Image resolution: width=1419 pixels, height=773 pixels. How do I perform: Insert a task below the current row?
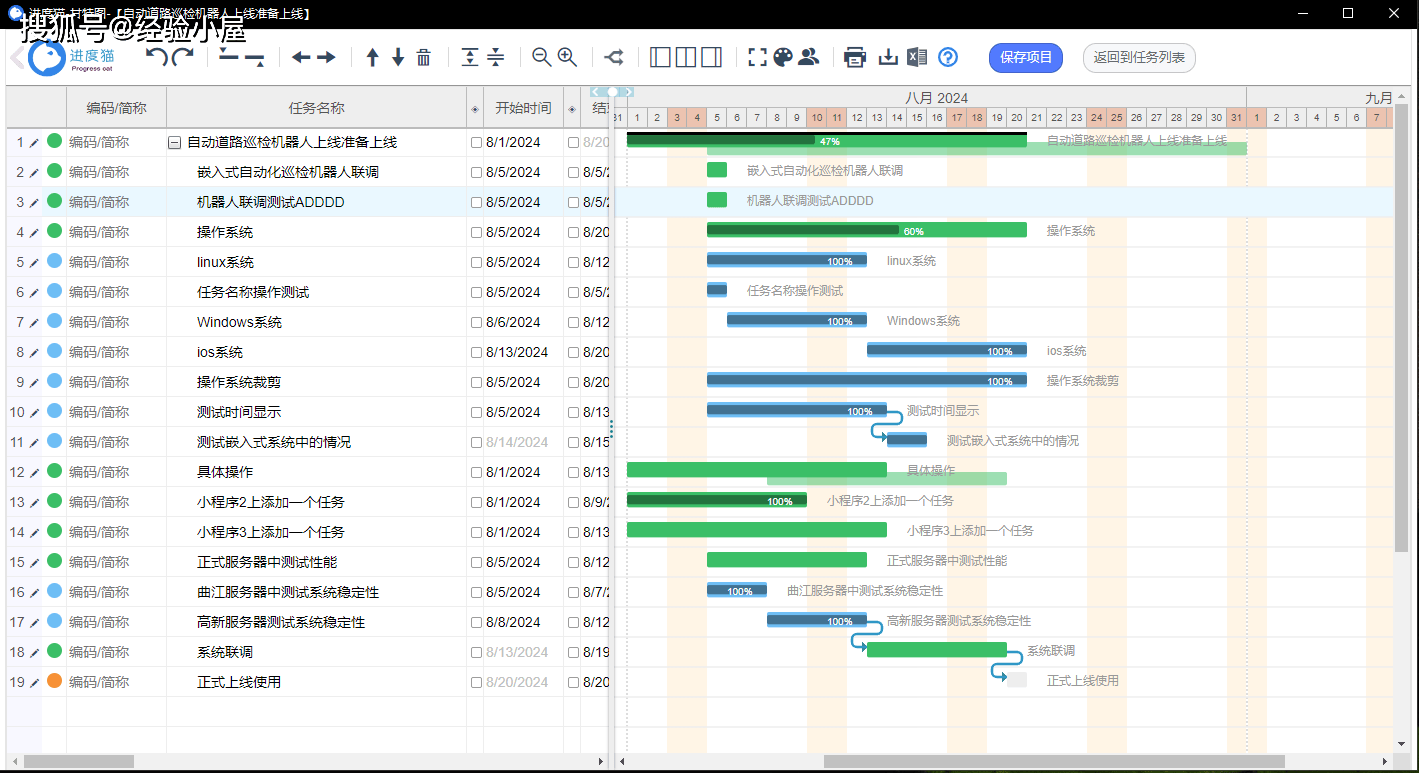[254, 61]
